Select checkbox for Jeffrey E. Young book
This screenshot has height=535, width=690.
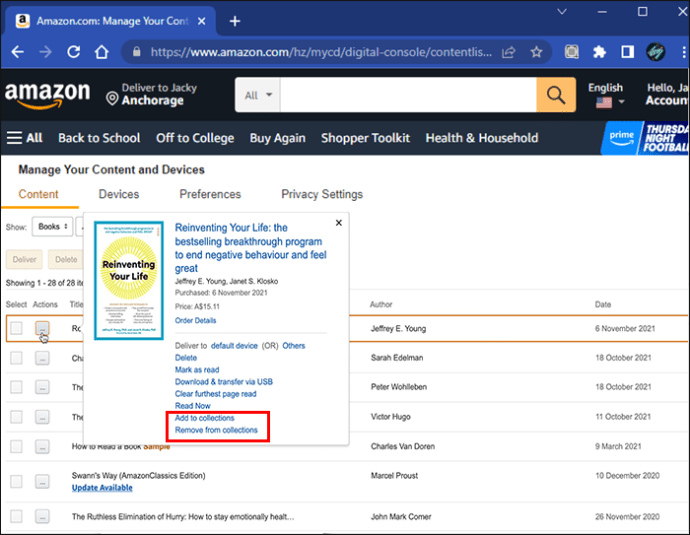pyautogui.click(x=16, y=328)
